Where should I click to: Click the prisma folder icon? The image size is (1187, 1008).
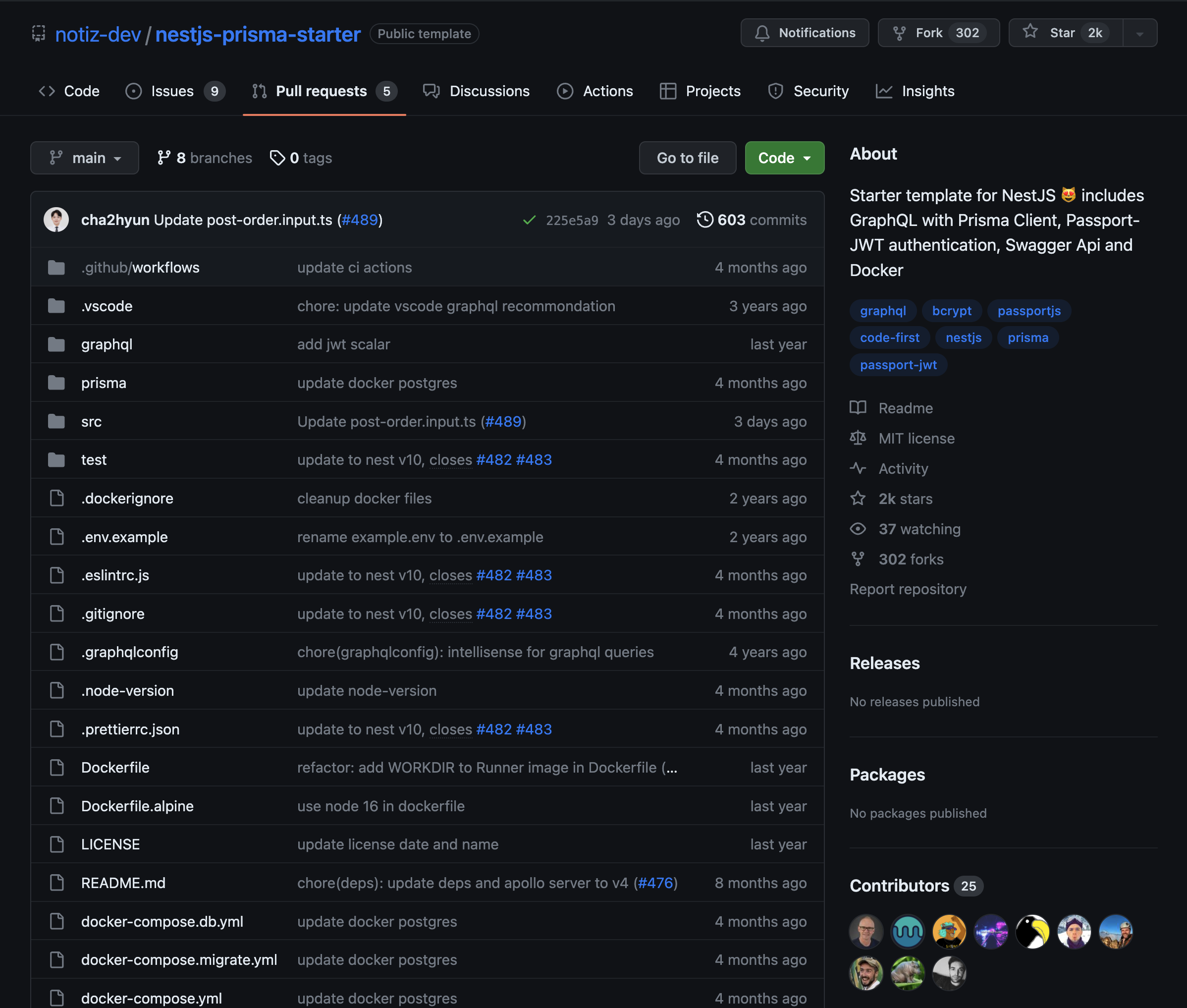pyautogui.click(x=56, y=383)
